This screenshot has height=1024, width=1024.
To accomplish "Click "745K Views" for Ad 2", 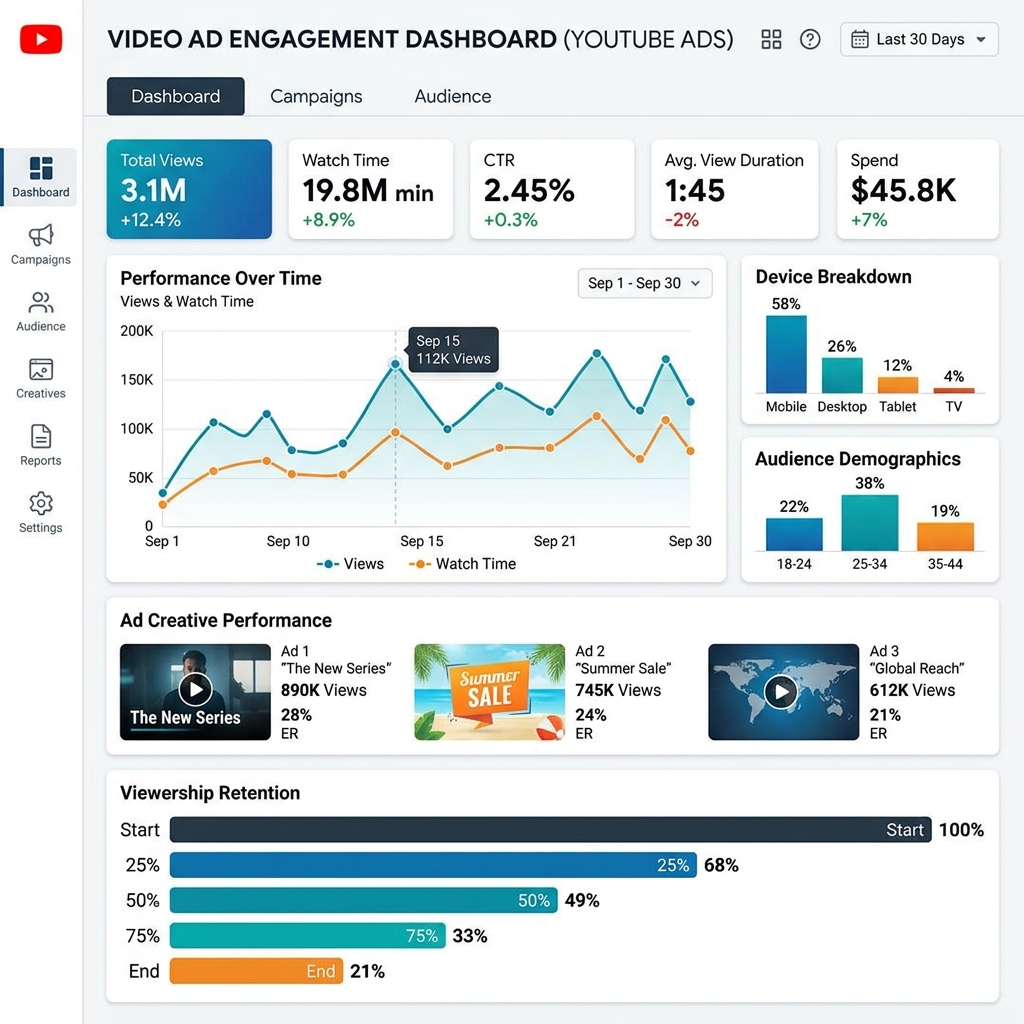I will click(x=618, y=690).
